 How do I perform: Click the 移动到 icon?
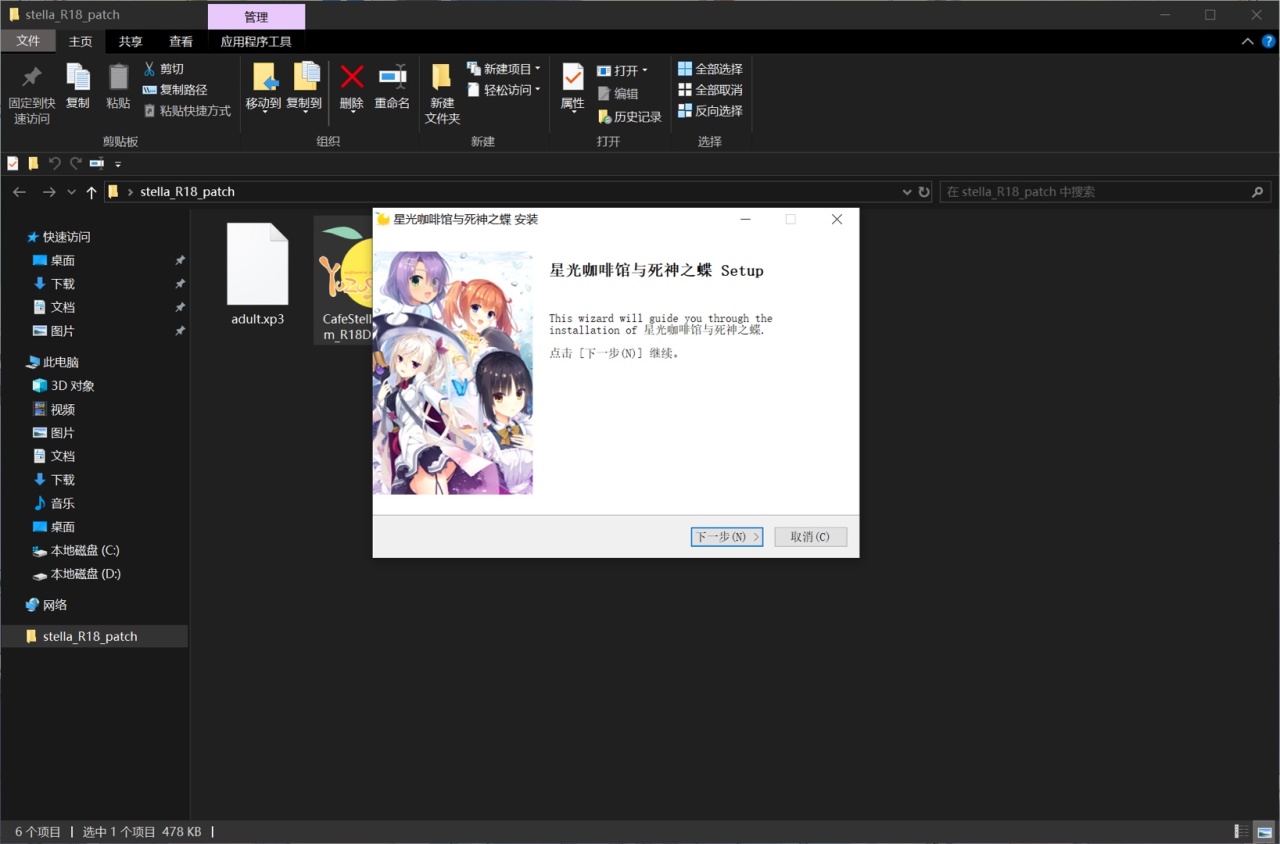[x=263, y=77]
